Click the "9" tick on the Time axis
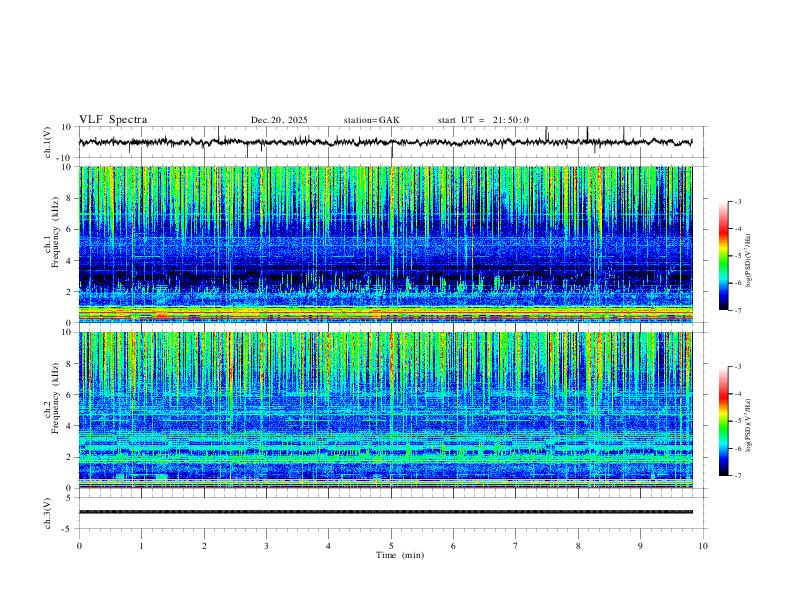792x612 pixels. [640, 546]
